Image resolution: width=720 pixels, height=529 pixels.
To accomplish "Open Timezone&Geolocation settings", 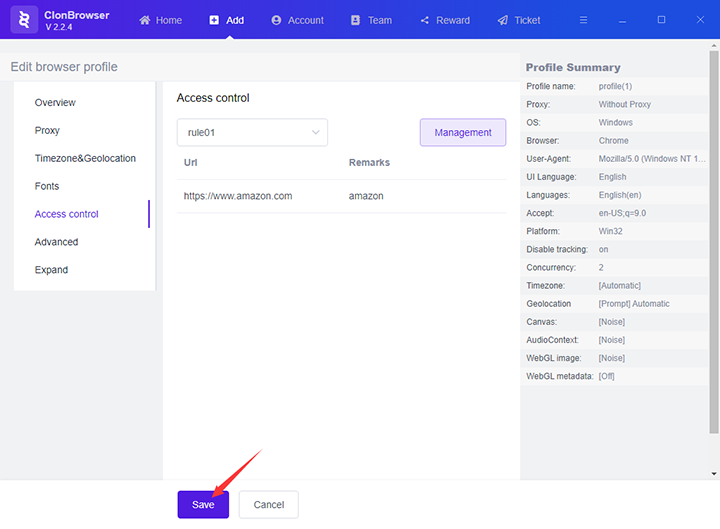I will point(85,158).
